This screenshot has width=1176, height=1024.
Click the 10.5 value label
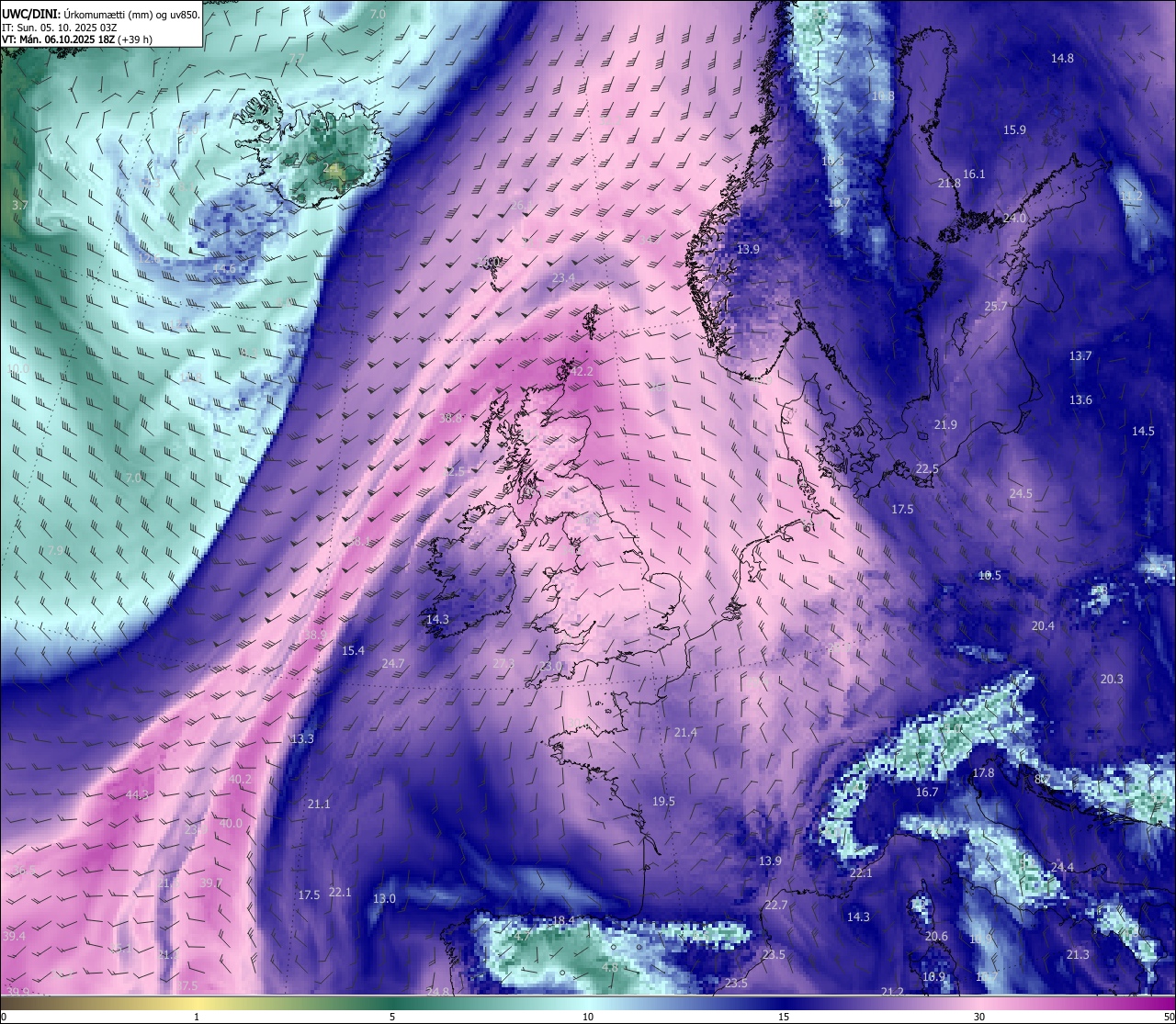click(x=989, y=575)
